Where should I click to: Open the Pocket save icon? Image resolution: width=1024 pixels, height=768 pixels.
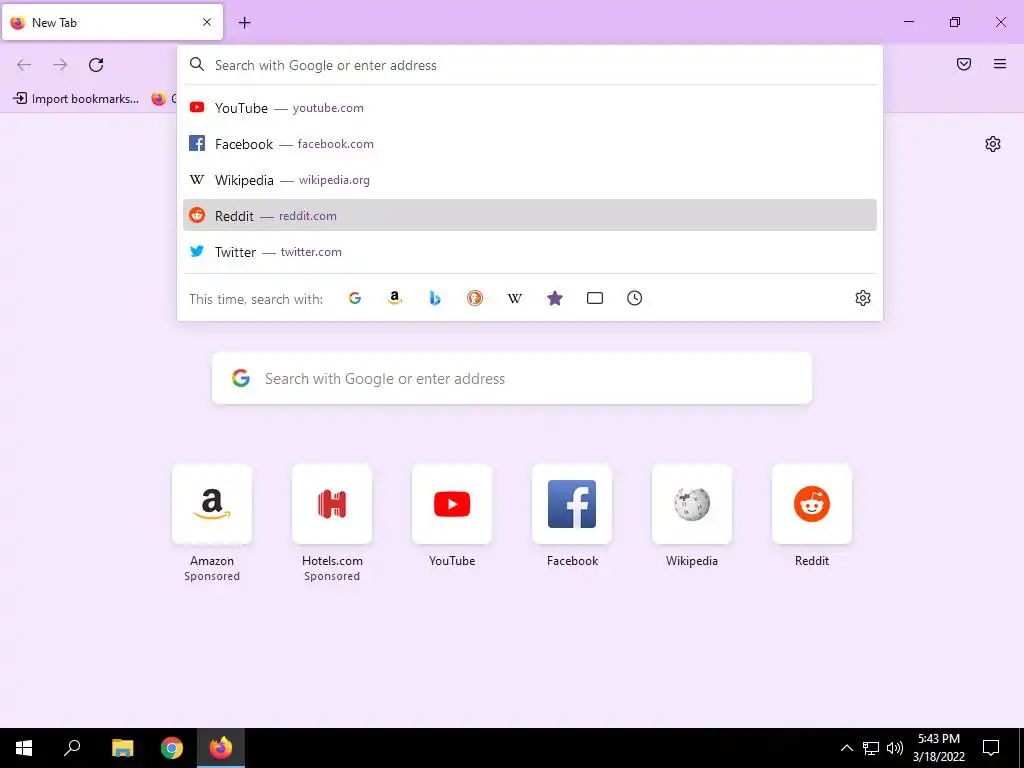click(964, 64)
